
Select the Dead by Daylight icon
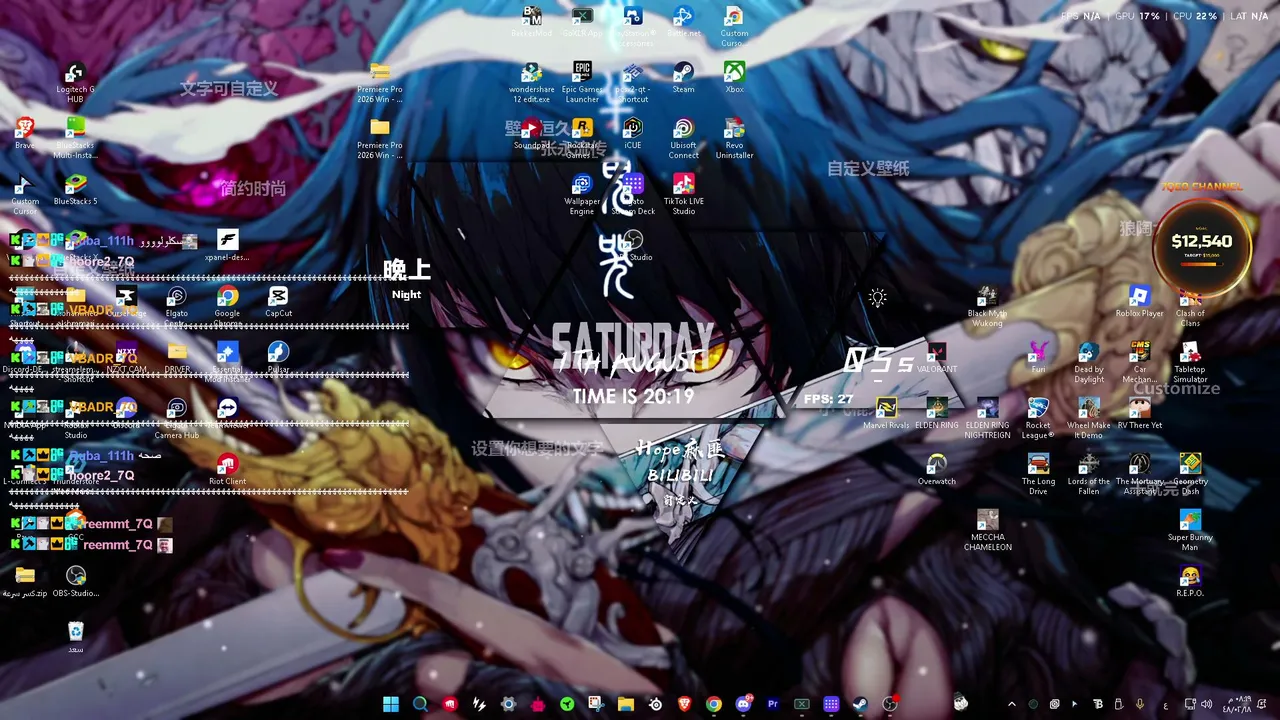coord(1089,363)
